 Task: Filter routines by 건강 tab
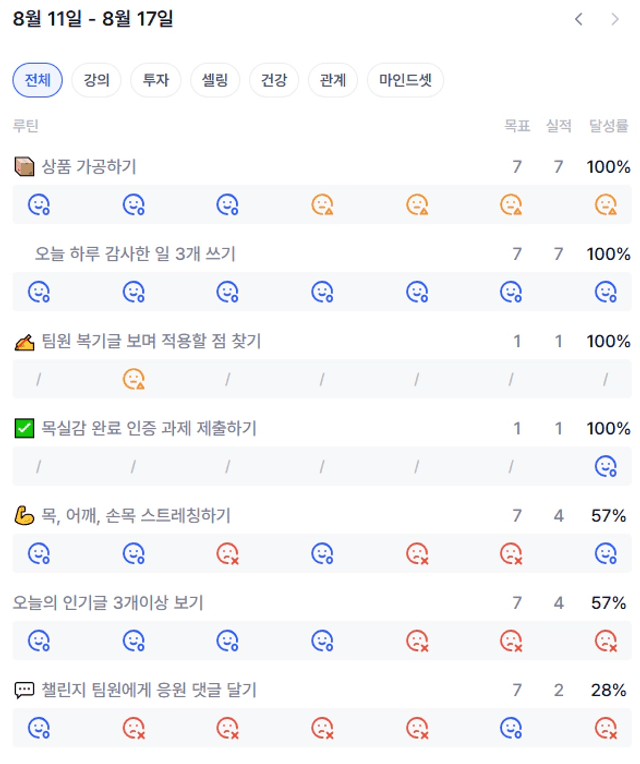[x=274, y=80]
